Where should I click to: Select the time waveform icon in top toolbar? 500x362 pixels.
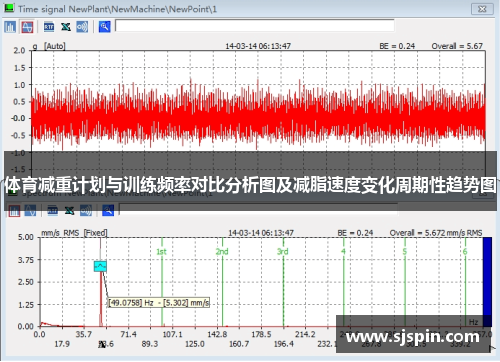pyautogui.click(x=27, y=27)
